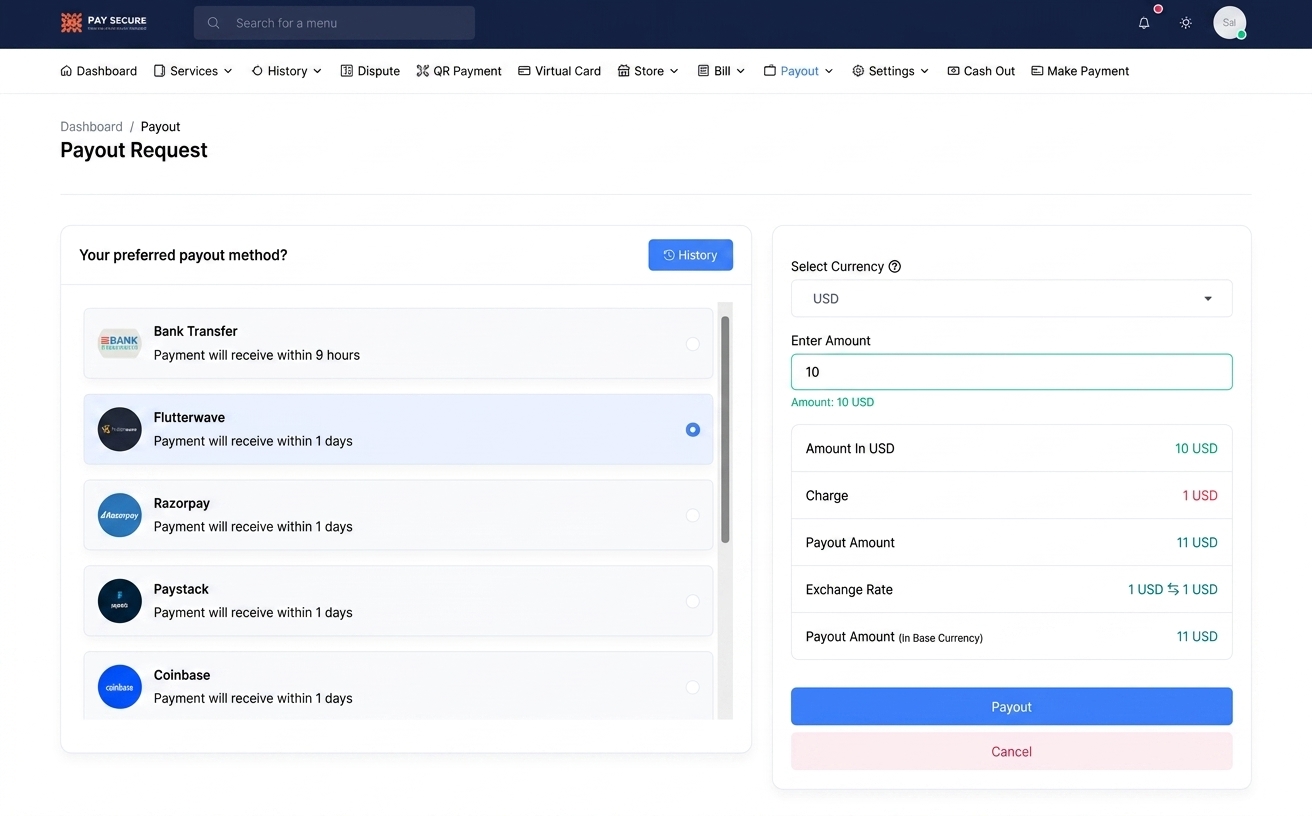
Task: Submit with the Payout button
Action: [1011, 706]
